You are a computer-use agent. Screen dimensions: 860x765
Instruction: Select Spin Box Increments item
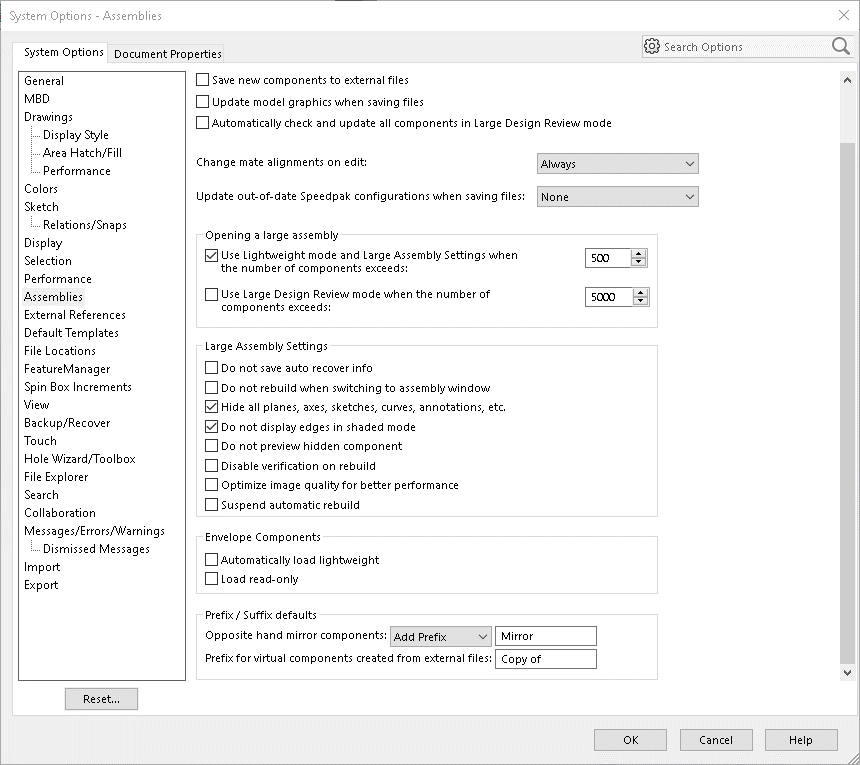pyautogui.click(x=78, y=387)
